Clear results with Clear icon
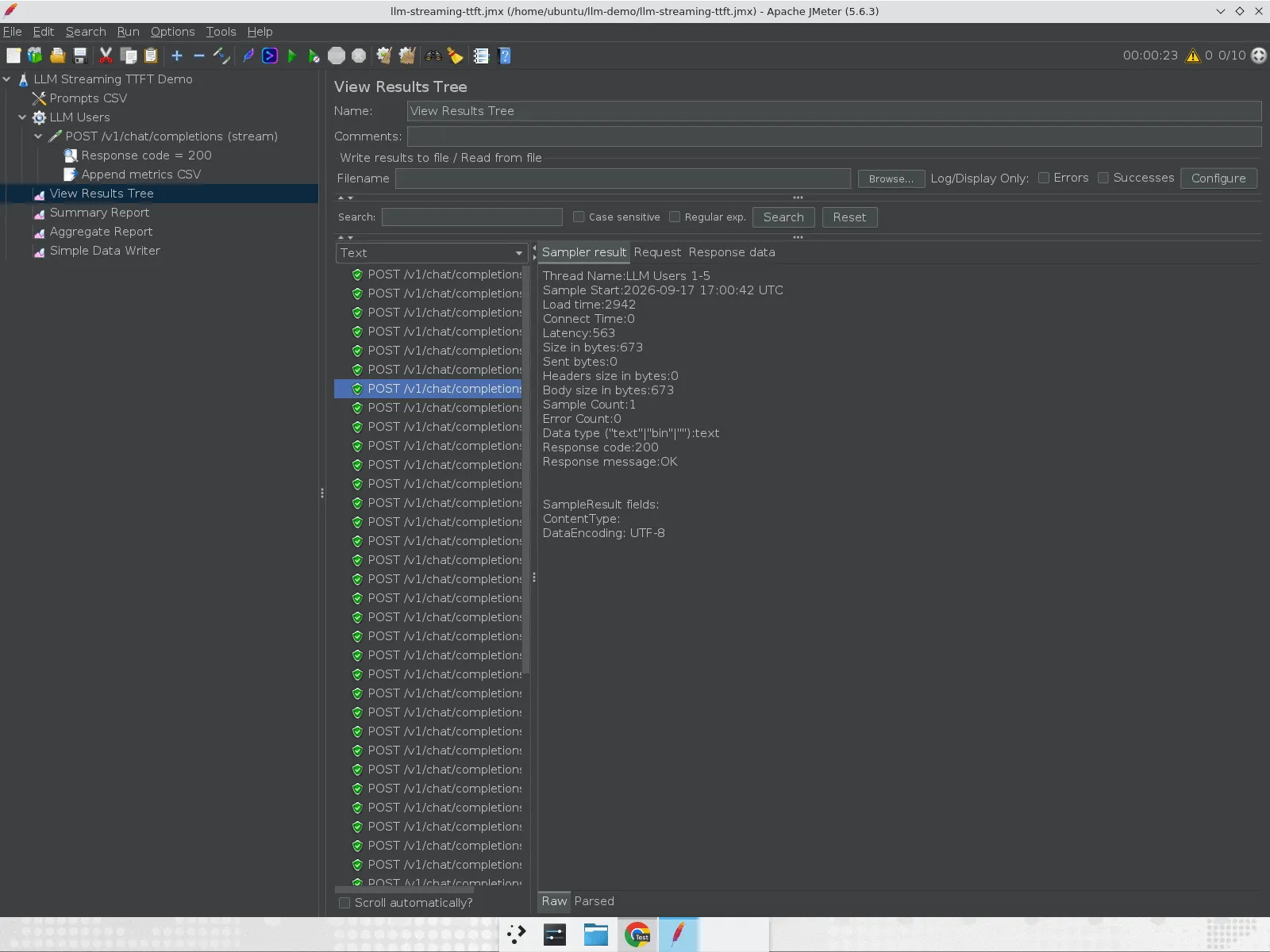The image size is (1270, 952). 384,56
